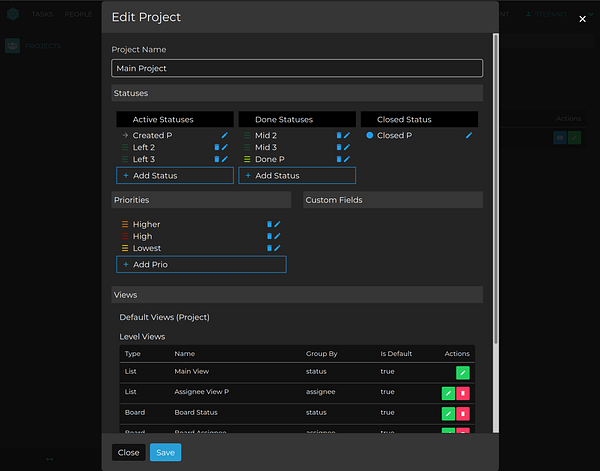Edit the Main View row
The height and width of the screenshot is (471, 600).
click(462, 372)
